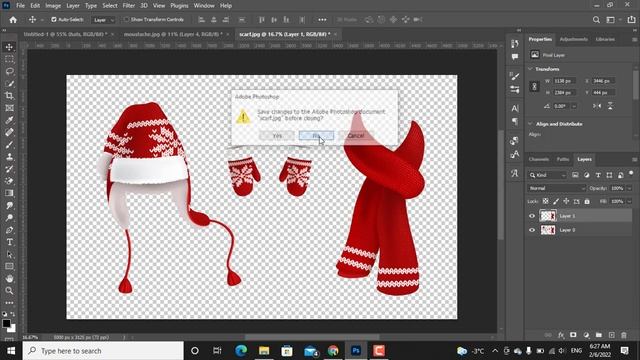Click the Layer 1 thumbnail

(x=548, y=216)
